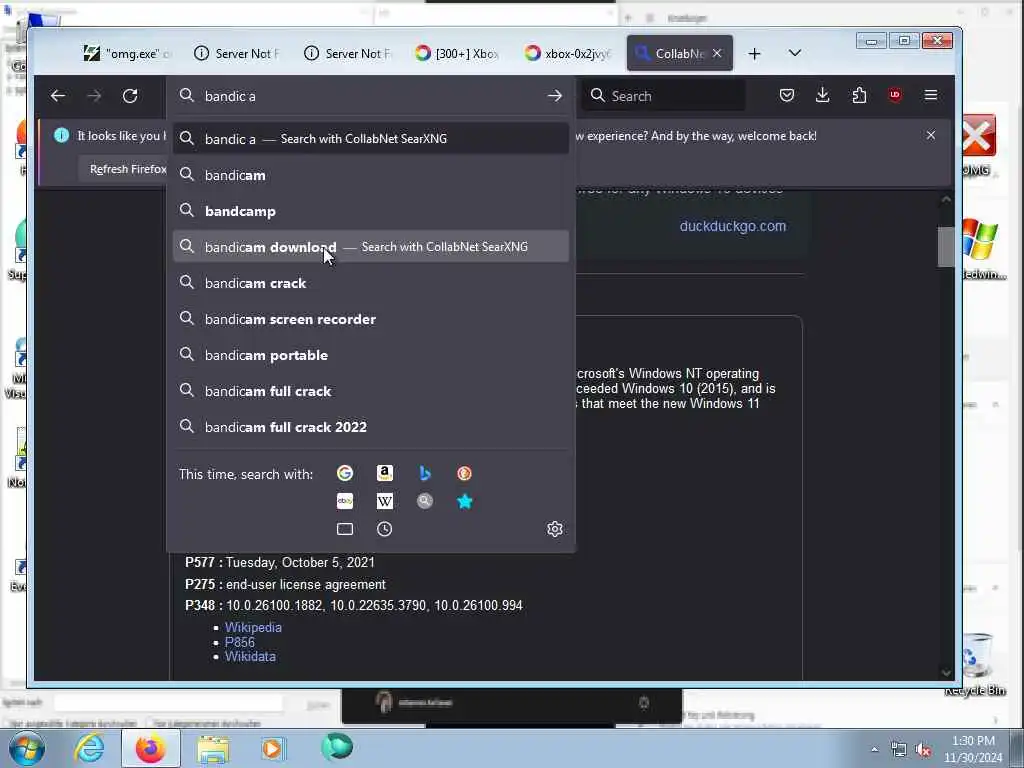Viewport: 1024px width, 768px height.
Task: Select suggestion "bandicam portable"
Action: point(371,355)
